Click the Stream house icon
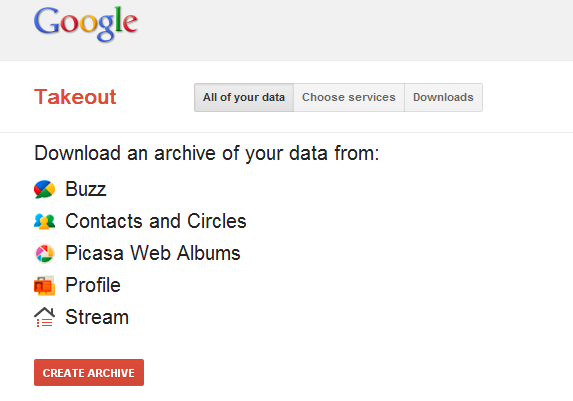The height and width of the screenshot is (401, 573). pos(45,317)
